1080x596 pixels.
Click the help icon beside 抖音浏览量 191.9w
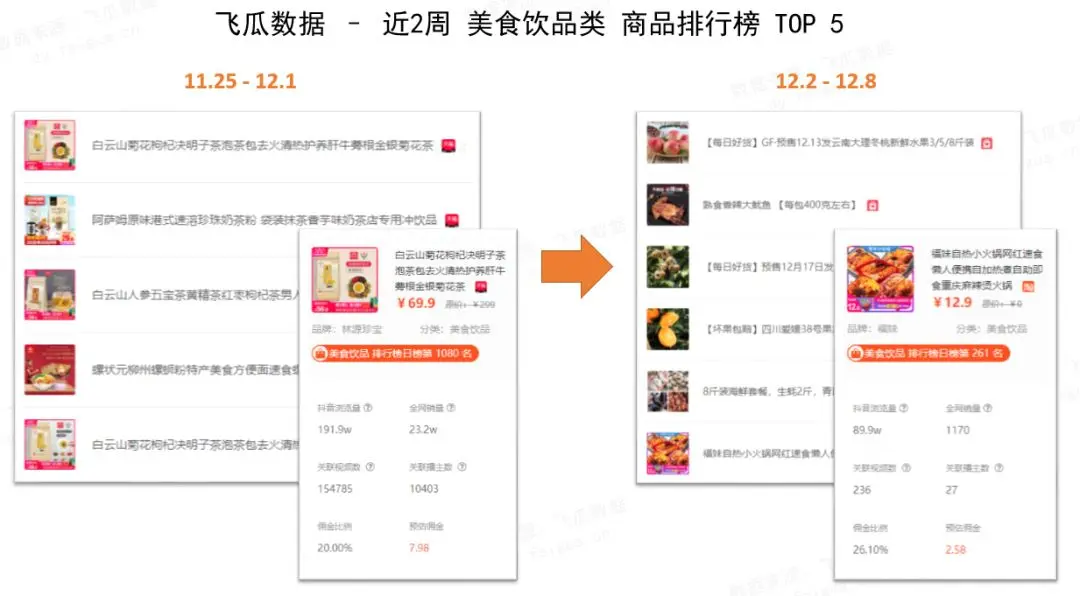click(368, 408)
